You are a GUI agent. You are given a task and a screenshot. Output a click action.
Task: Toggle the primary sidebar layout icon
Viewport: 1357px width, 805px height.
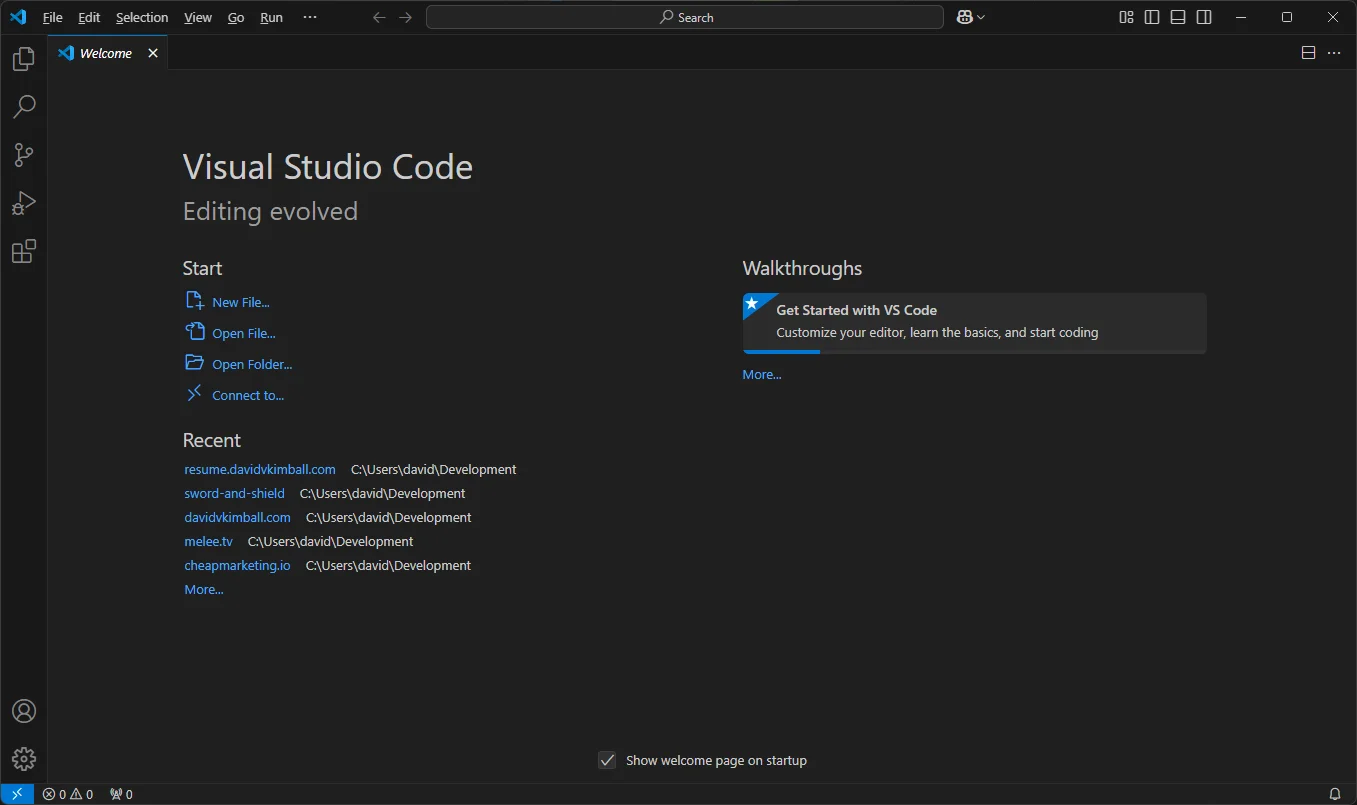[1151, 16]
